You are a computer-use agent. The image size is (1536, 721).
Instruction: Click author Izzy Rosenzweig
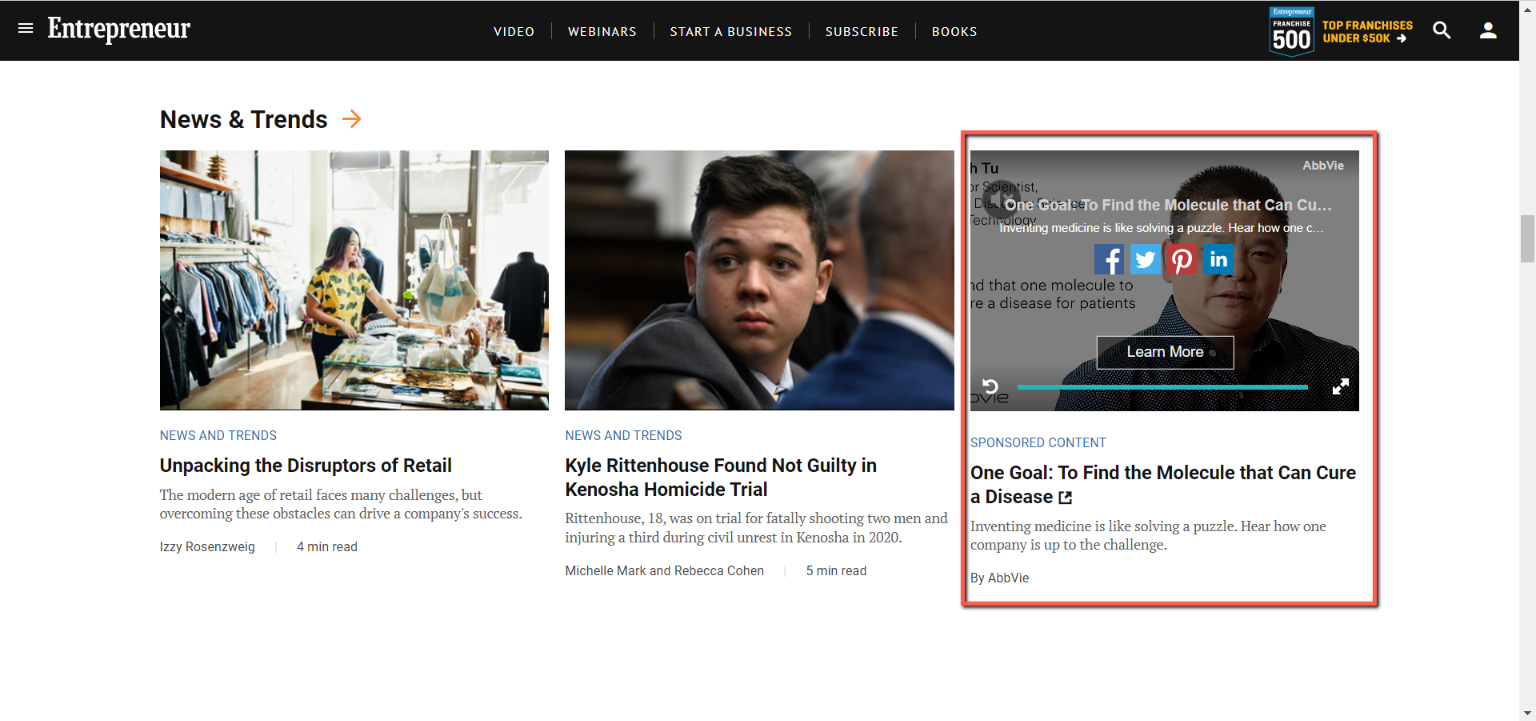pos(207,547)
